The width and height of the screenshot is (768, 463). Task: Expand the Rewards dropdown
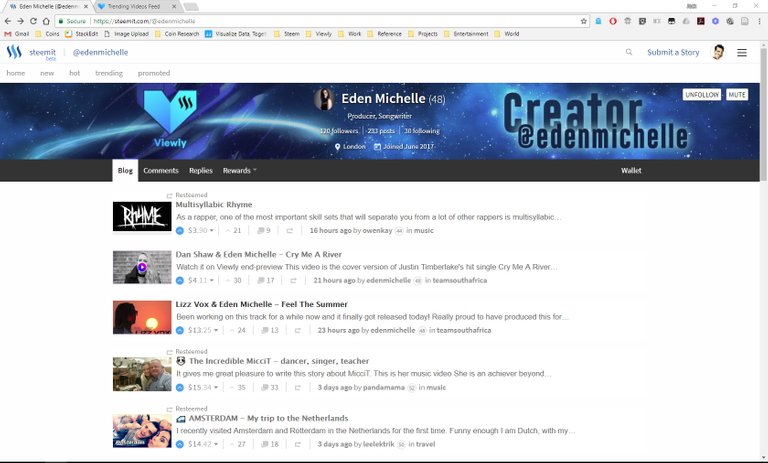240,171
